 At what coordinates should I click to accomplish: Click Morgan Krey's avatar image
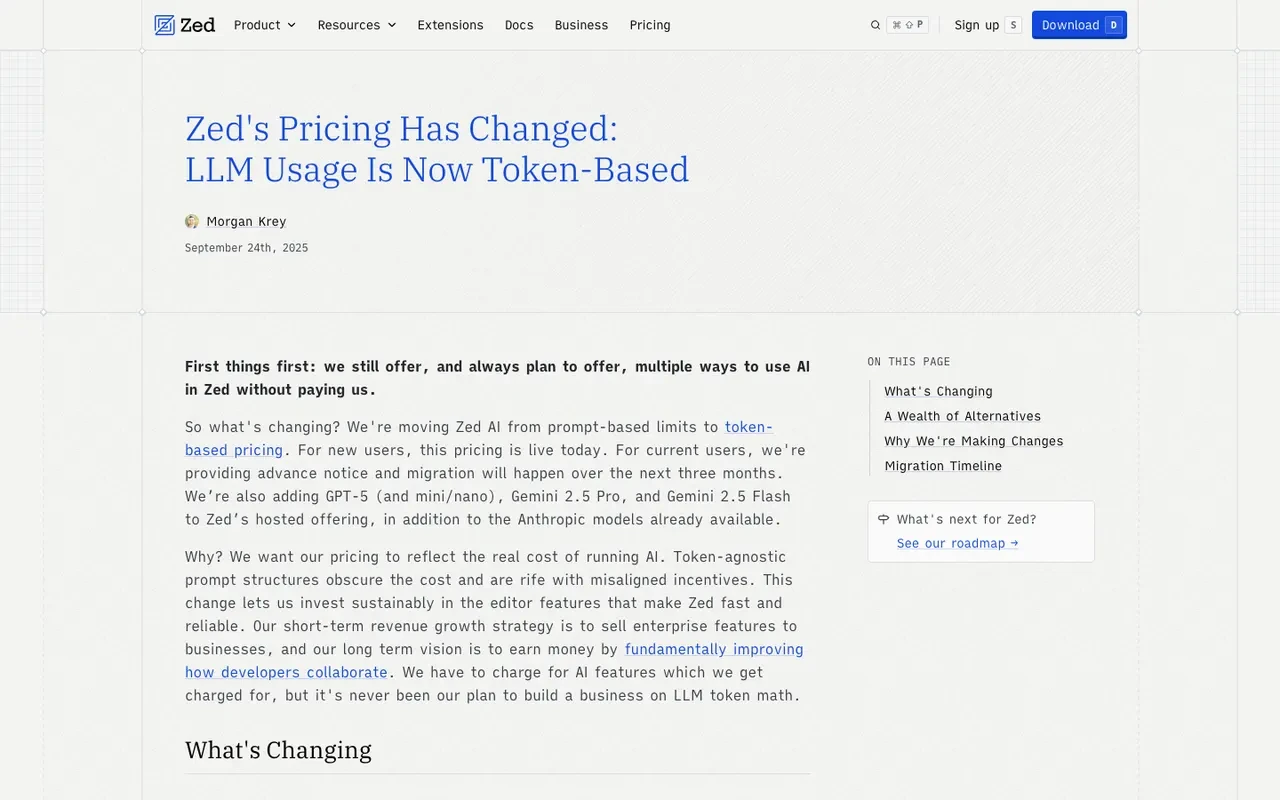192,221
